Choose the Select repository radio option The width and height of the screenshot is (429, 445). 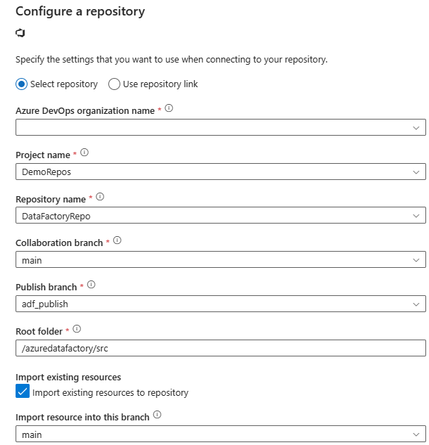pyautogui.click(x=21, y=84)
